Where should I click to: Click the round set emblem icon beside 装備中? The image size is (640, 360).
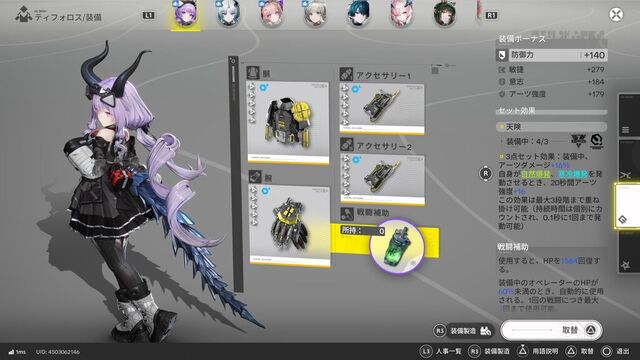point(597,141)
